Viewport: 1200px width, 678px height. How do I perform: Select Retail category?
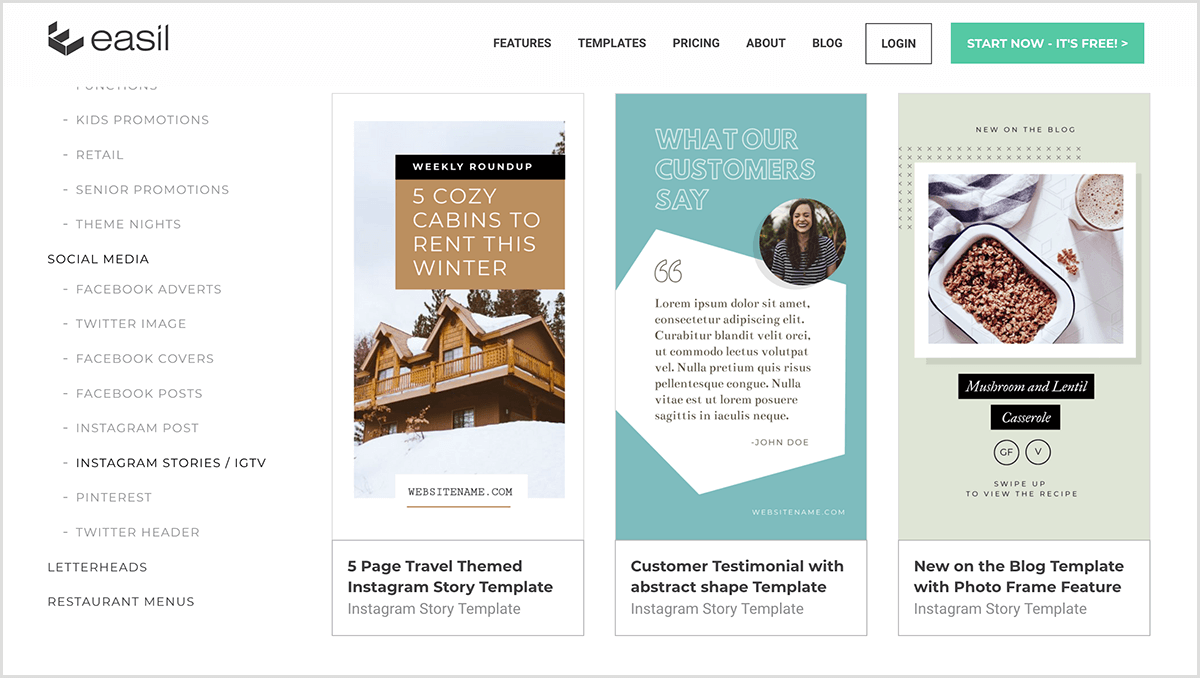tap(100, 155)
